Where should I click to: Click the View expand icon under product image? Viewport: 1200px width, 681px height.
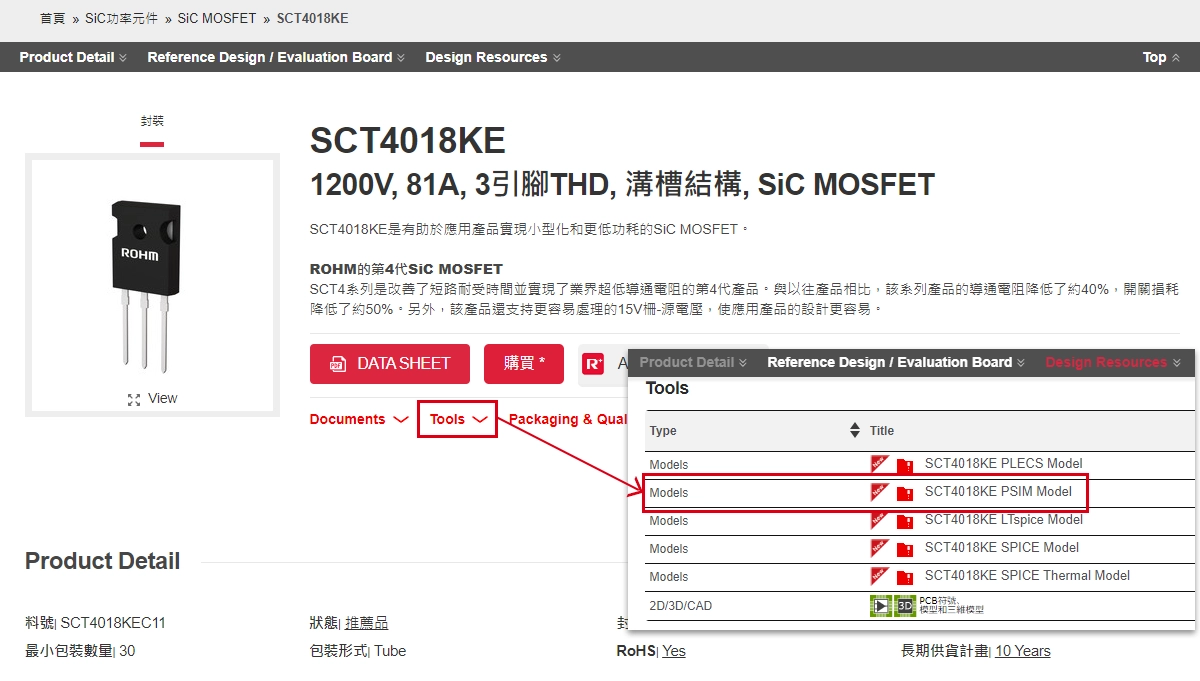tap(134, 399)
